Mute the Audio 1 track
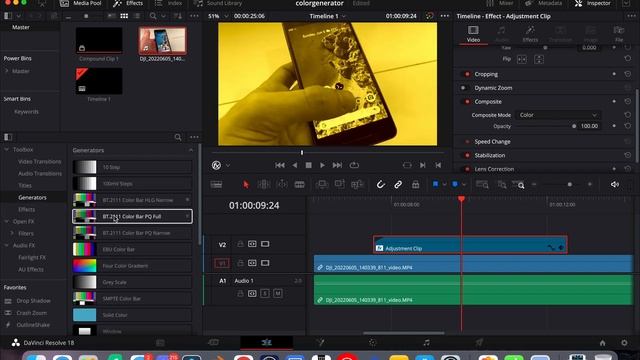 [x=278, y=293]
